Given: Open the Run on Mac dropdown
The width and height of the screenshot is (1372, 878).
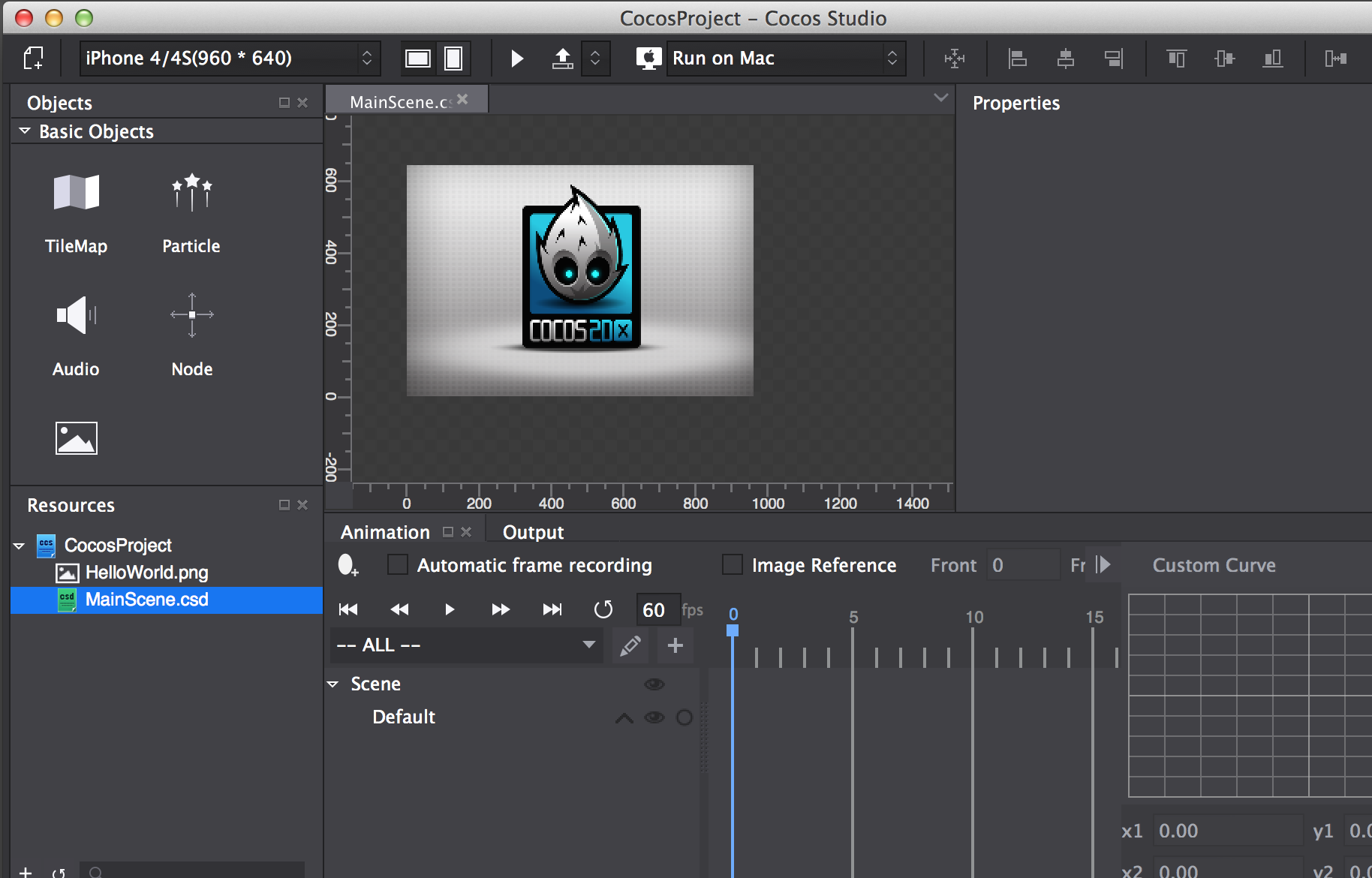Looking at the screenshot, I should coord(786,59).
